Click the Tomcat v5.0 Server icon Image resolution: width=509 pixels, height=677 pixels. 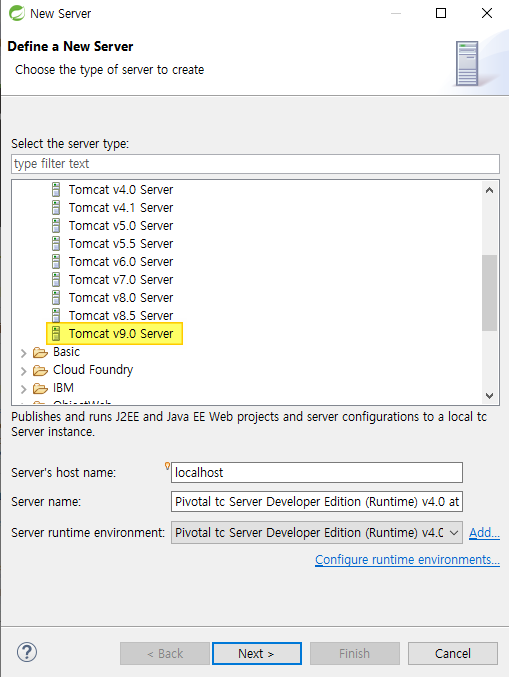pyautogui.click(x=56, y=226)
